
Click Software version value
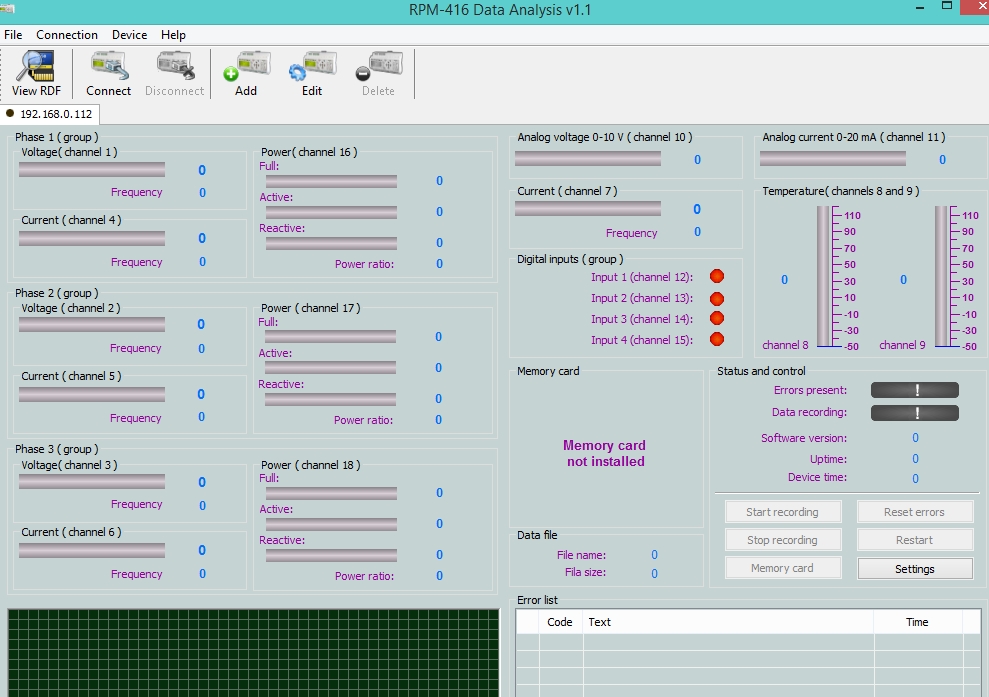pos(915,438)
